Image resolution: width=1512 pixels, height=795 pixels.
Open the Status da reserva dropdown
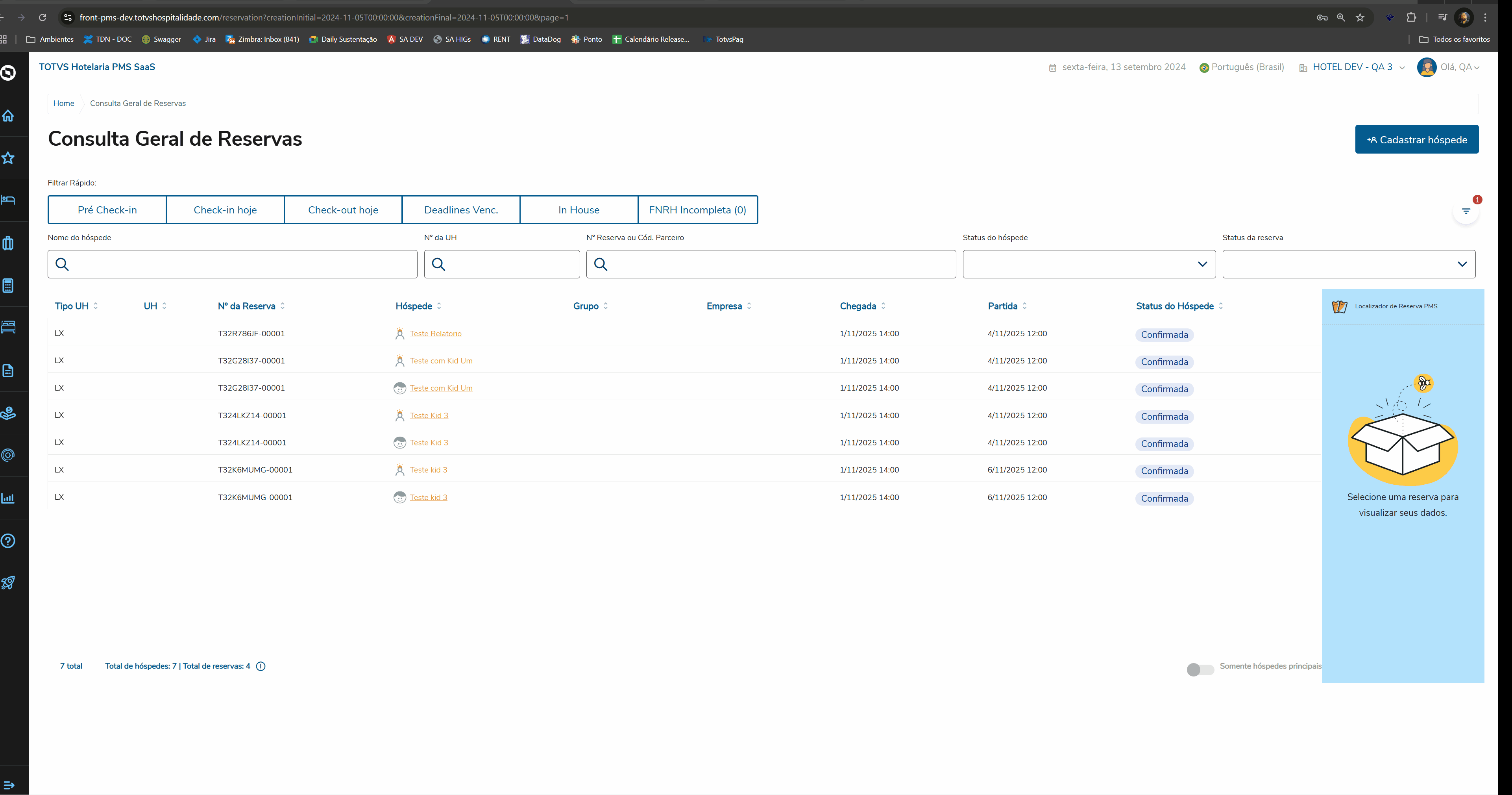click(x=1348, y=264)
